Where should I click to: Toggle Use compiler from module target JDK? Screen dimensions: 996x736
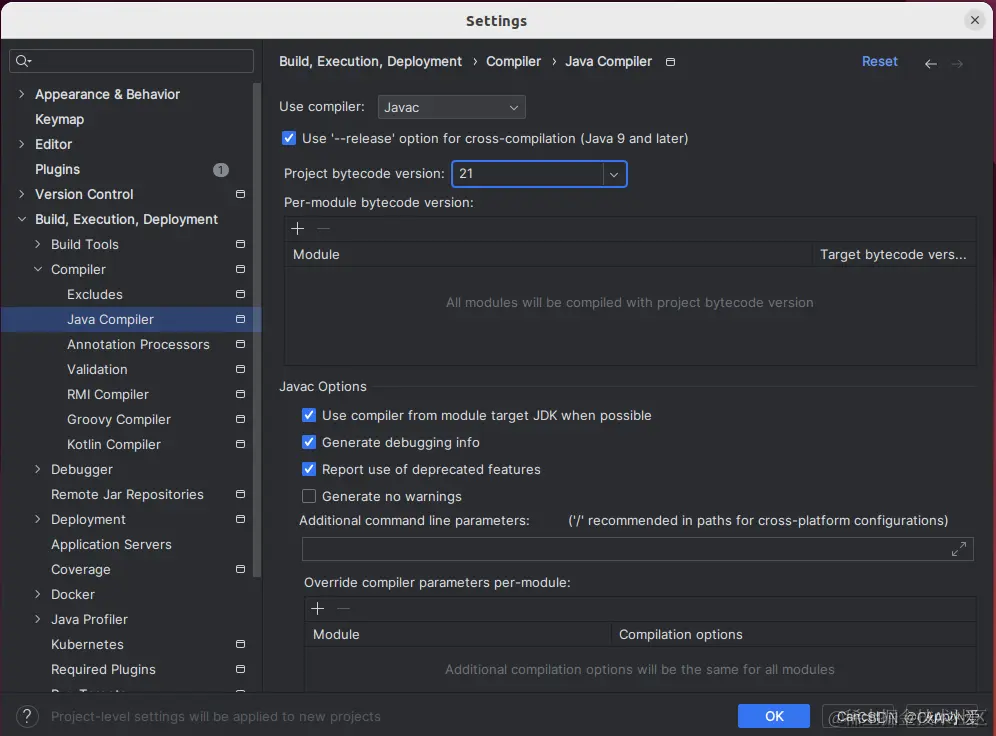click(309, 415)
